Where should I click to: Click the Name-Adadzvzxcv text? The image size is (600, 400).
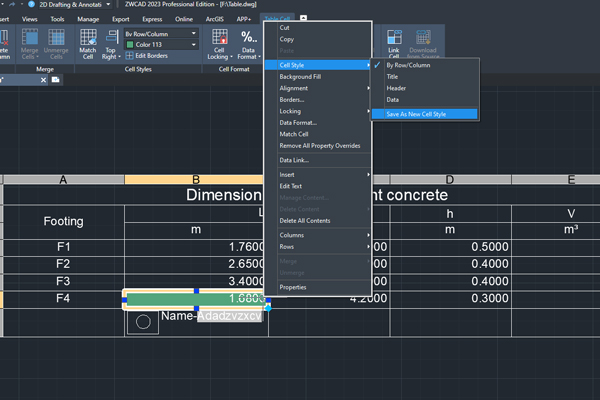click(211, 316)
